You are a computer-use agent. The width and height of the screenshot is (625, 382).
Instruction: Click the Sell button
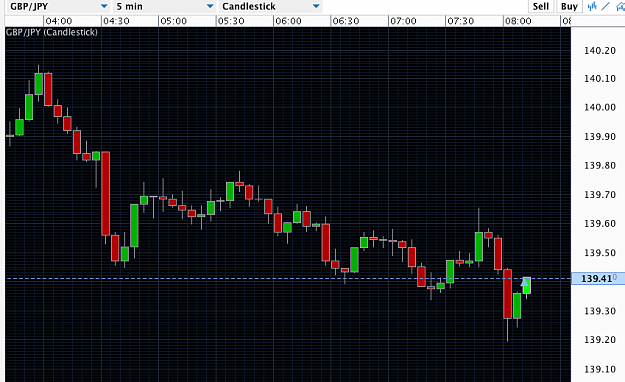pyautogui.click(x=541, y=6)
